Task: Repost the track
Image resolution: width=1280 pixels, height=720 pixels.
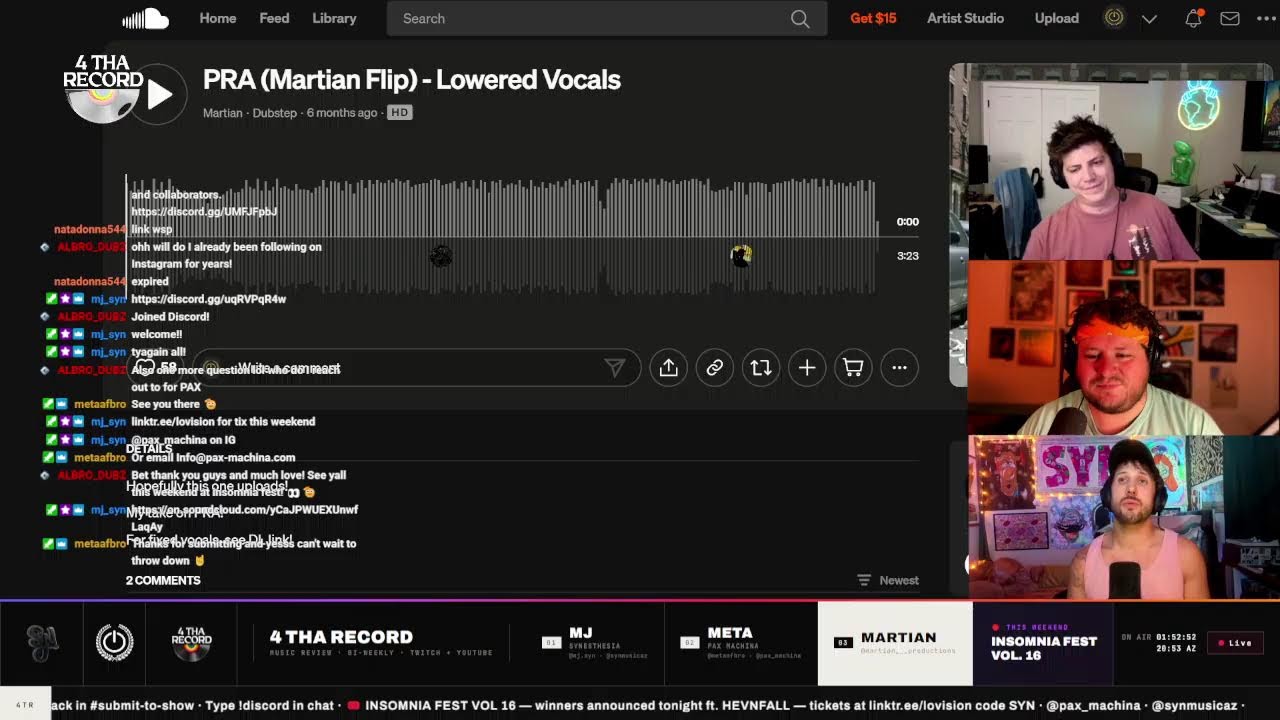Action: (x=761, y=368)
